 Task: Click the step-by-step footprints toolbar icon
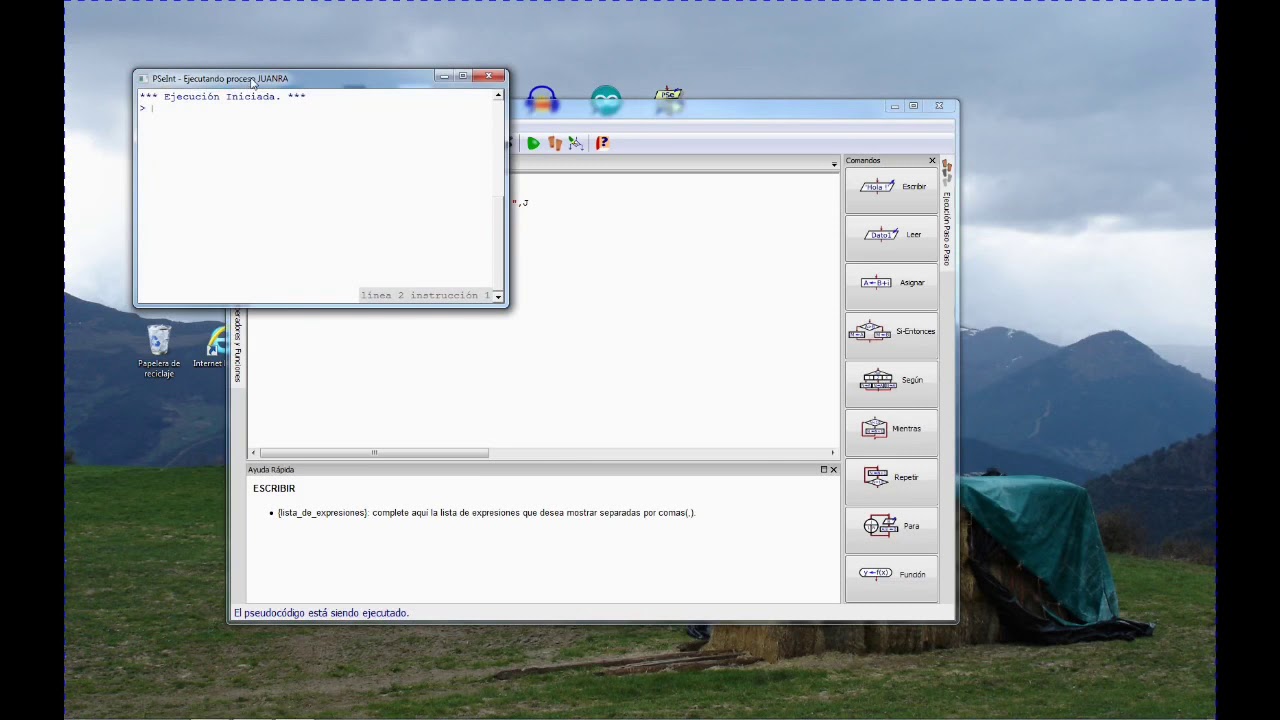coord(555,143)
